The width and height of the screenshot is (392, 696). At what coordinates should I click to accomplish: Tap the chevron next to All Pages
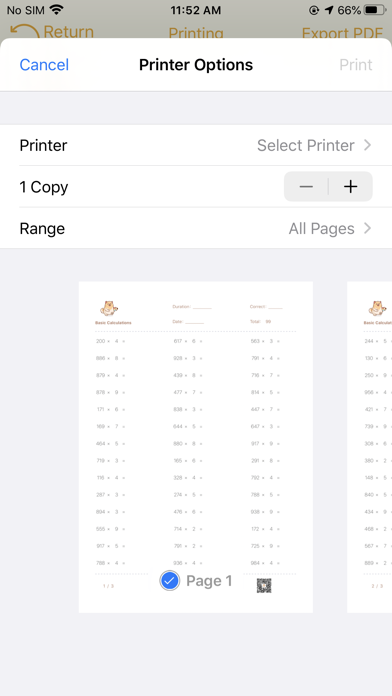click(367, 228)
